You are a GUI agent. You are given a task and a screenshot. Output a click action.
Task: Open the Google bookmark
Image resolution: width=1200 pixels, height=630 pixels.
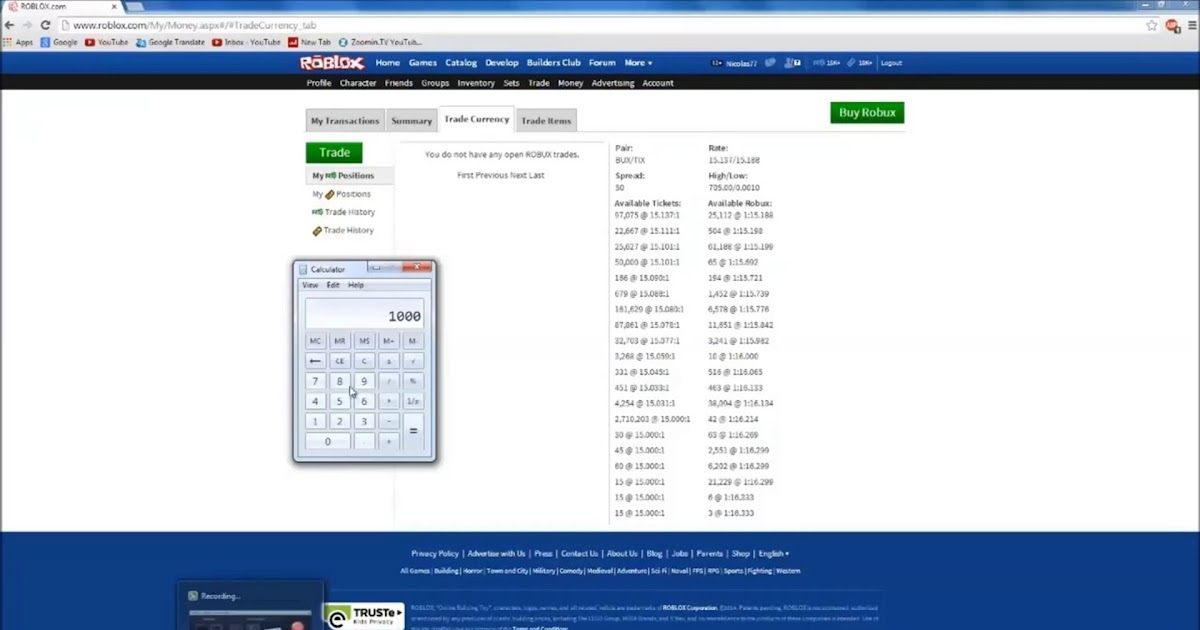tap(59, 42)
